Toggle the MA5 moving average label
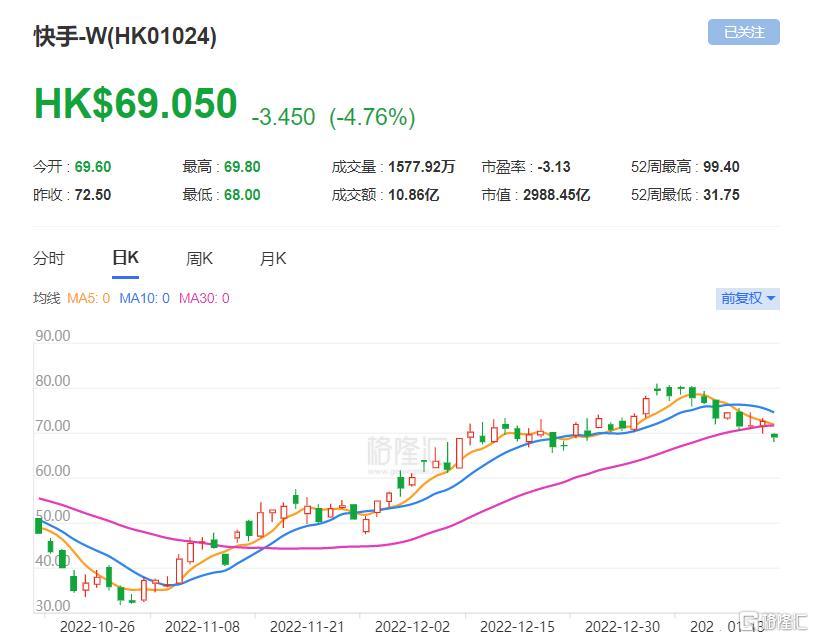Viewport: 814px width, 638px height. point(88,298)
